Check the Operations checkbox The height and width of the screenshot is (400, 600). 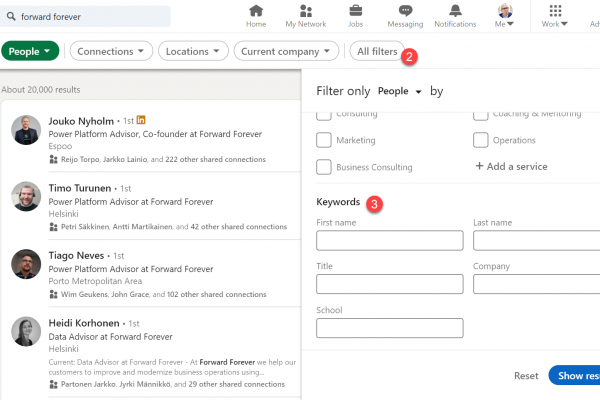coord(481,140)
